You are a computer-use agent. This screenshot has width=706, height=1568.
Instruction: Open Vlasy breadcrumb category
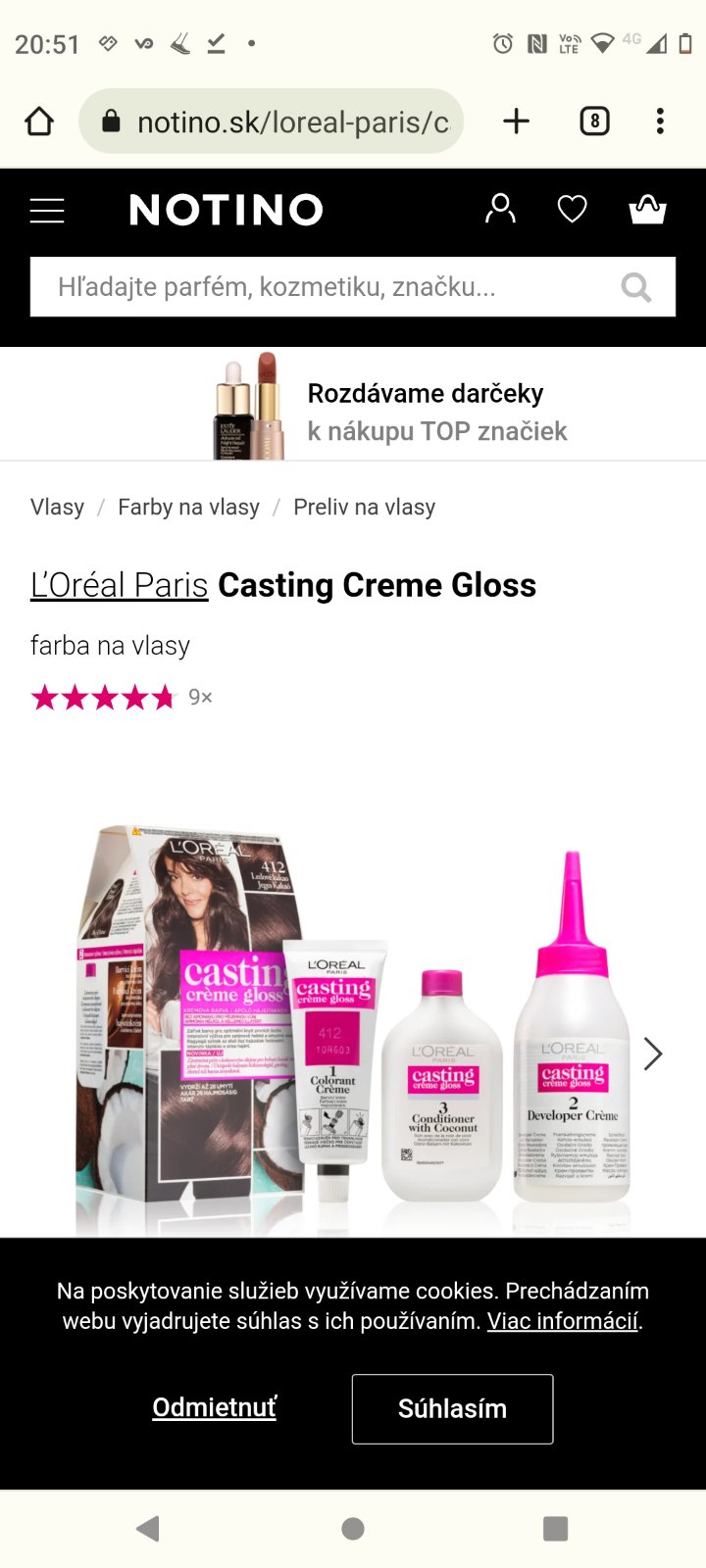click(x=57, y=507)
